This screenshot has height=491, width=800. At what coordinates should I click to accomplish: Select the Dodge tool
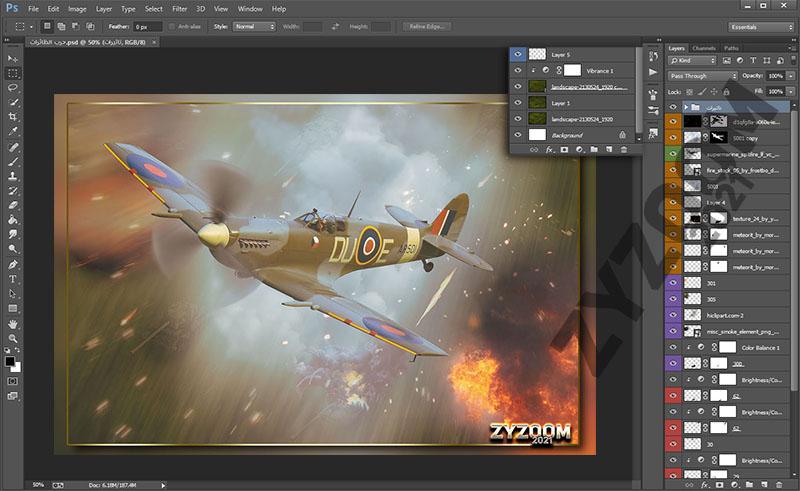pos(13,249)
